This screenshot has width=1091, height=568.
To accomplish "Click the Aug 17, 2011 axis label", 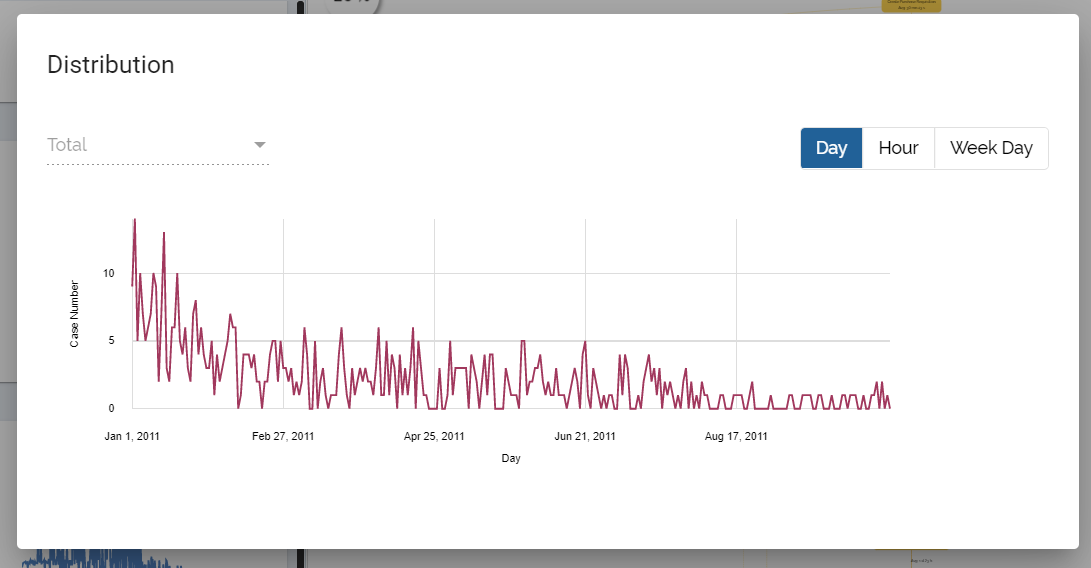I will pos(736,436).
